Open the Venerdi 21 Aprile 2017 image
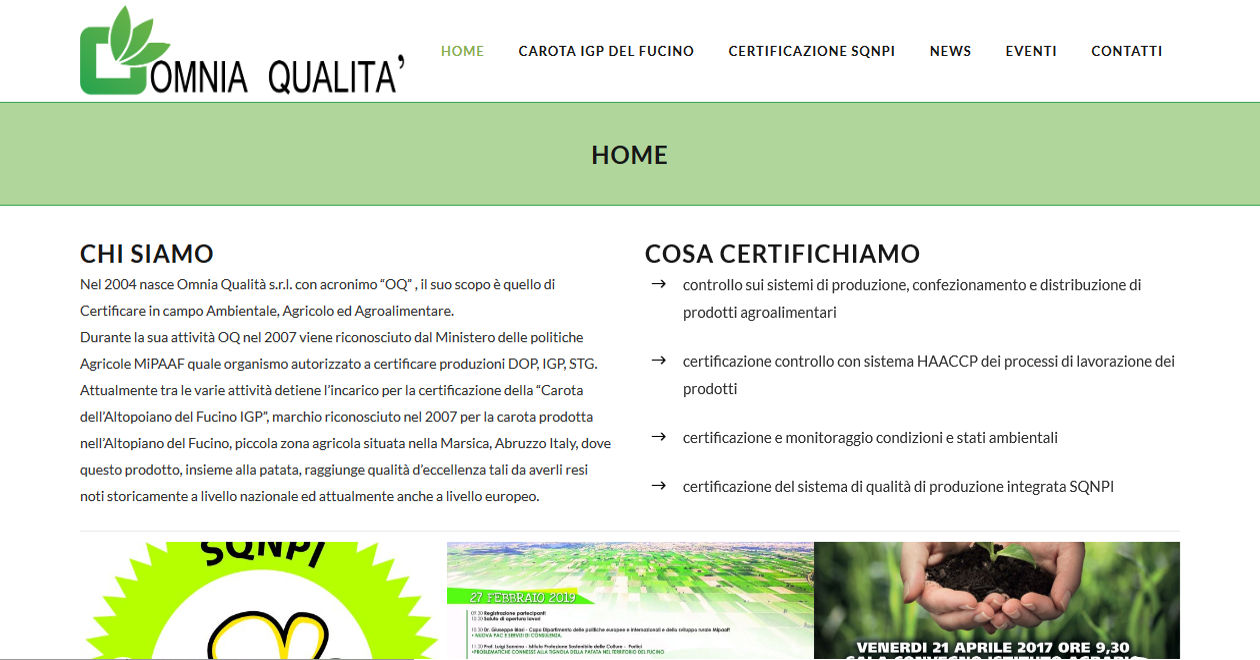 (997, 600)
